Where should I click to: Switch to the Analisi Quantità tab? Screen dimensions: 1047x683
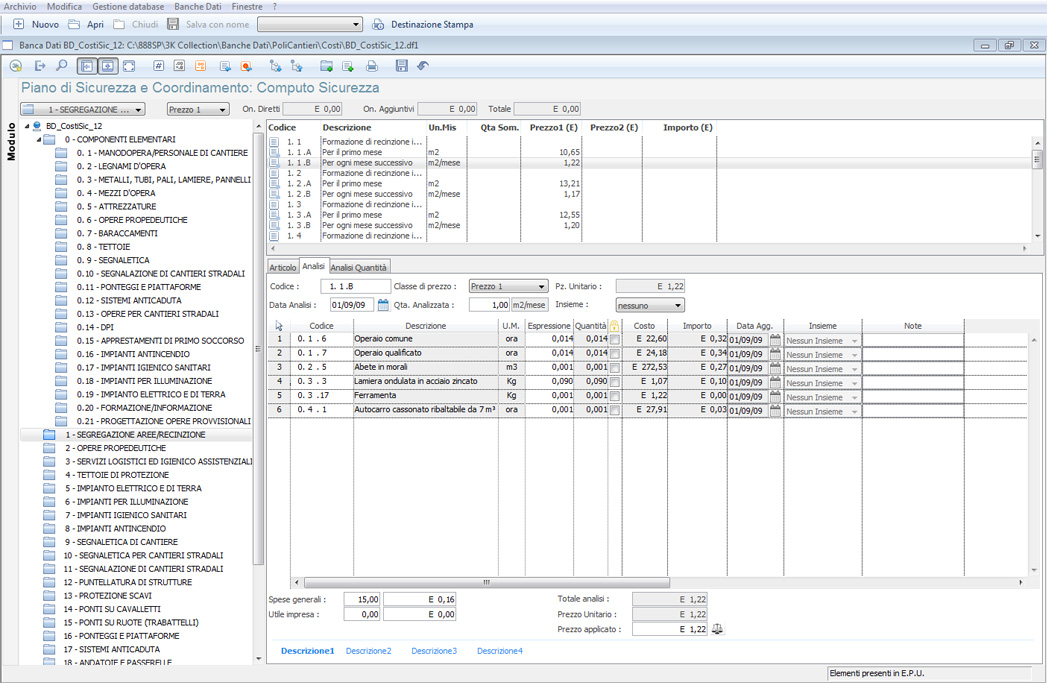pos(359,267)
